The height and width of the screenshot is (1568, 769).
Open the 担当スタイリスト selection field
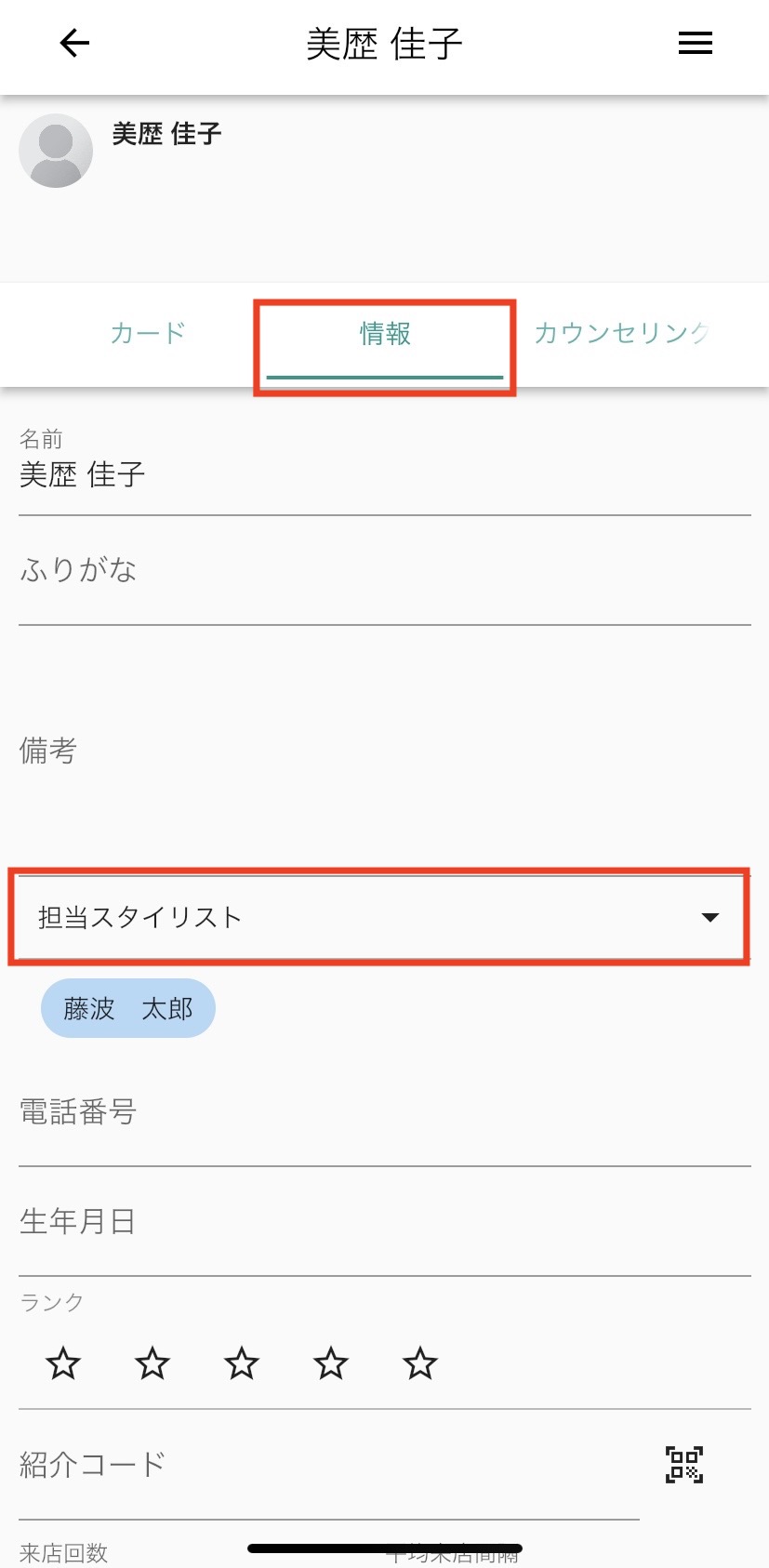pos(380,918)
